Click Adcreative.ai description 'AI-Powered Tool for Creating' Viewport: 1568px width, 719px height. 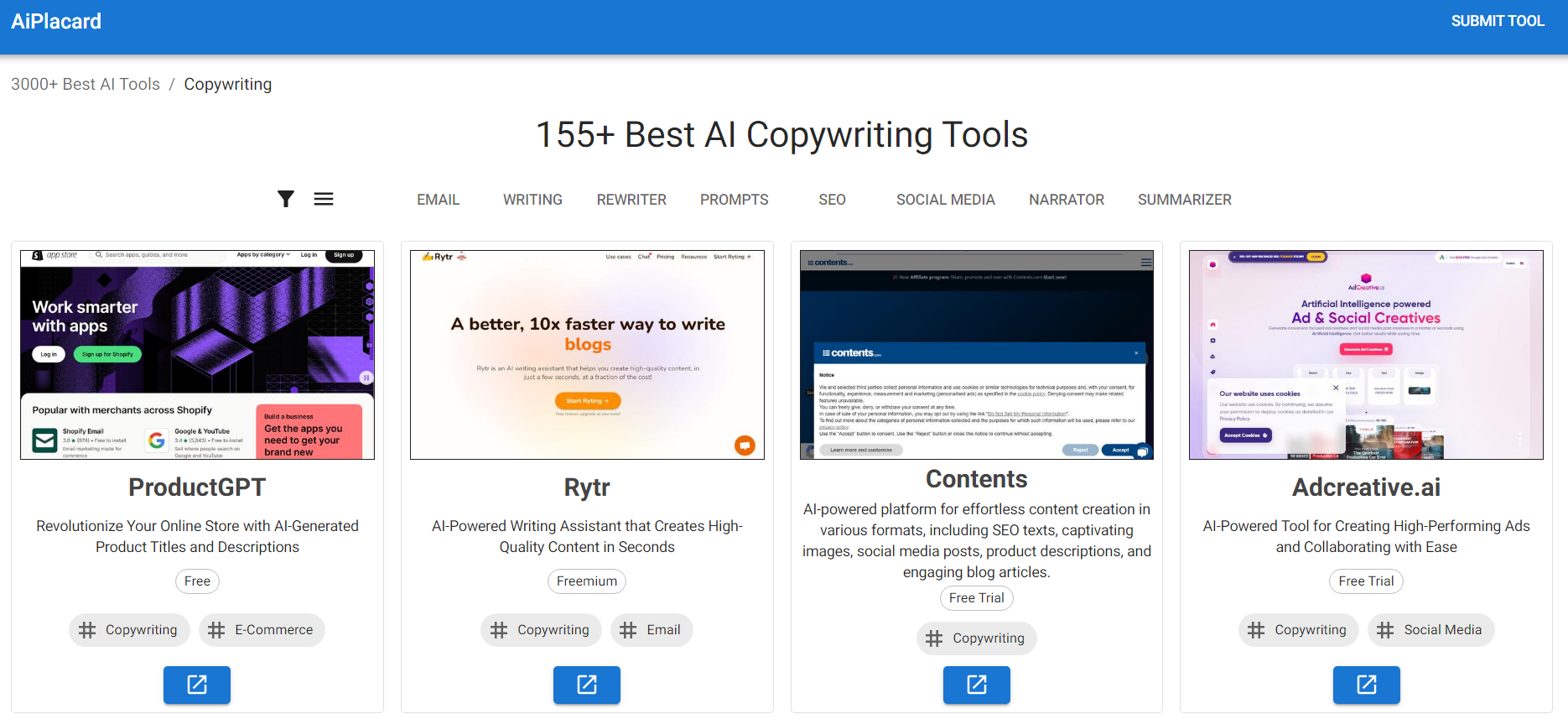click(x=1367, y=536)
